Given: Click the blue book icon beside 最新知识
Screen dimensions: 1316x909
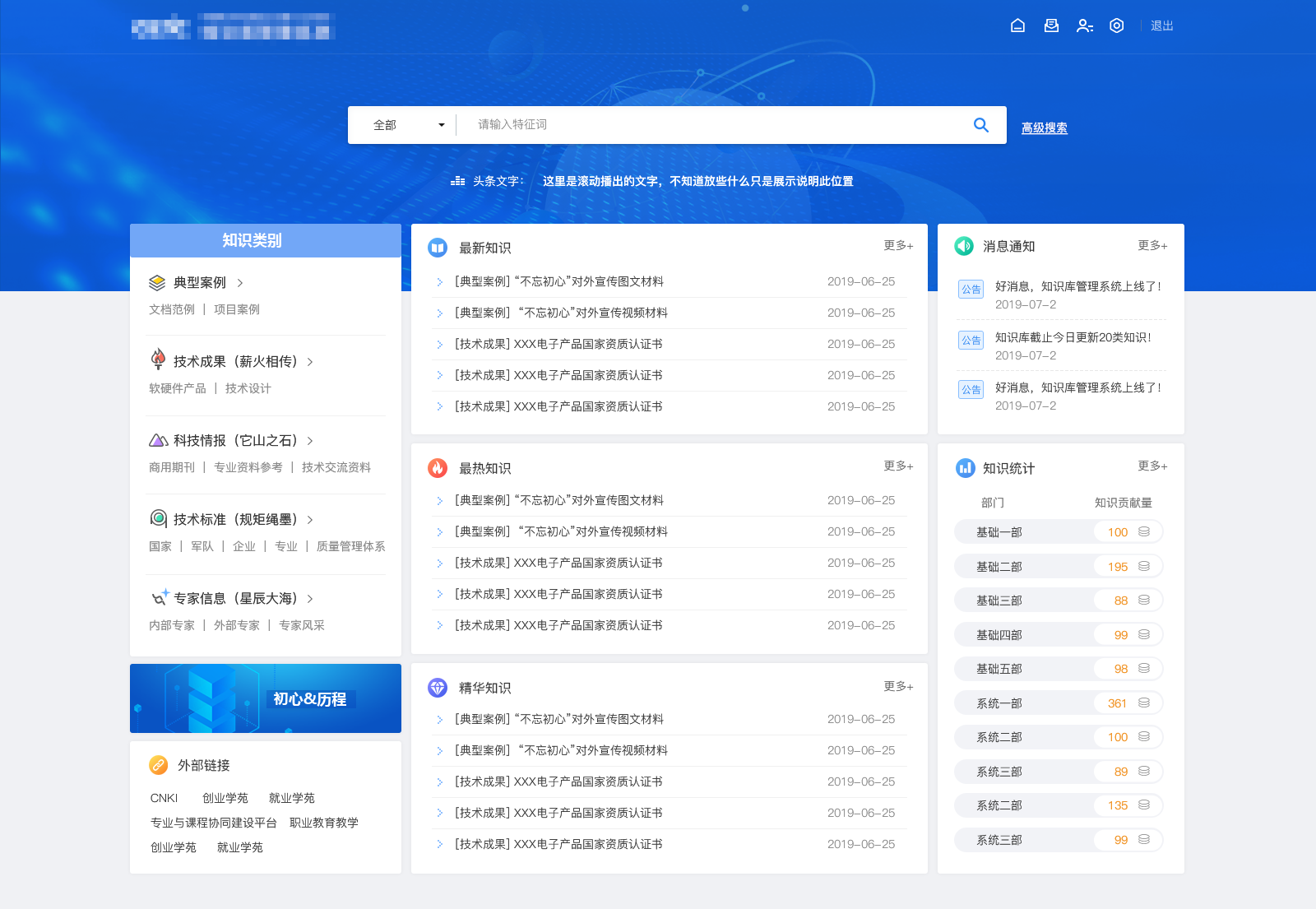Looking at the screenshot, I should [x=438, y=245].
